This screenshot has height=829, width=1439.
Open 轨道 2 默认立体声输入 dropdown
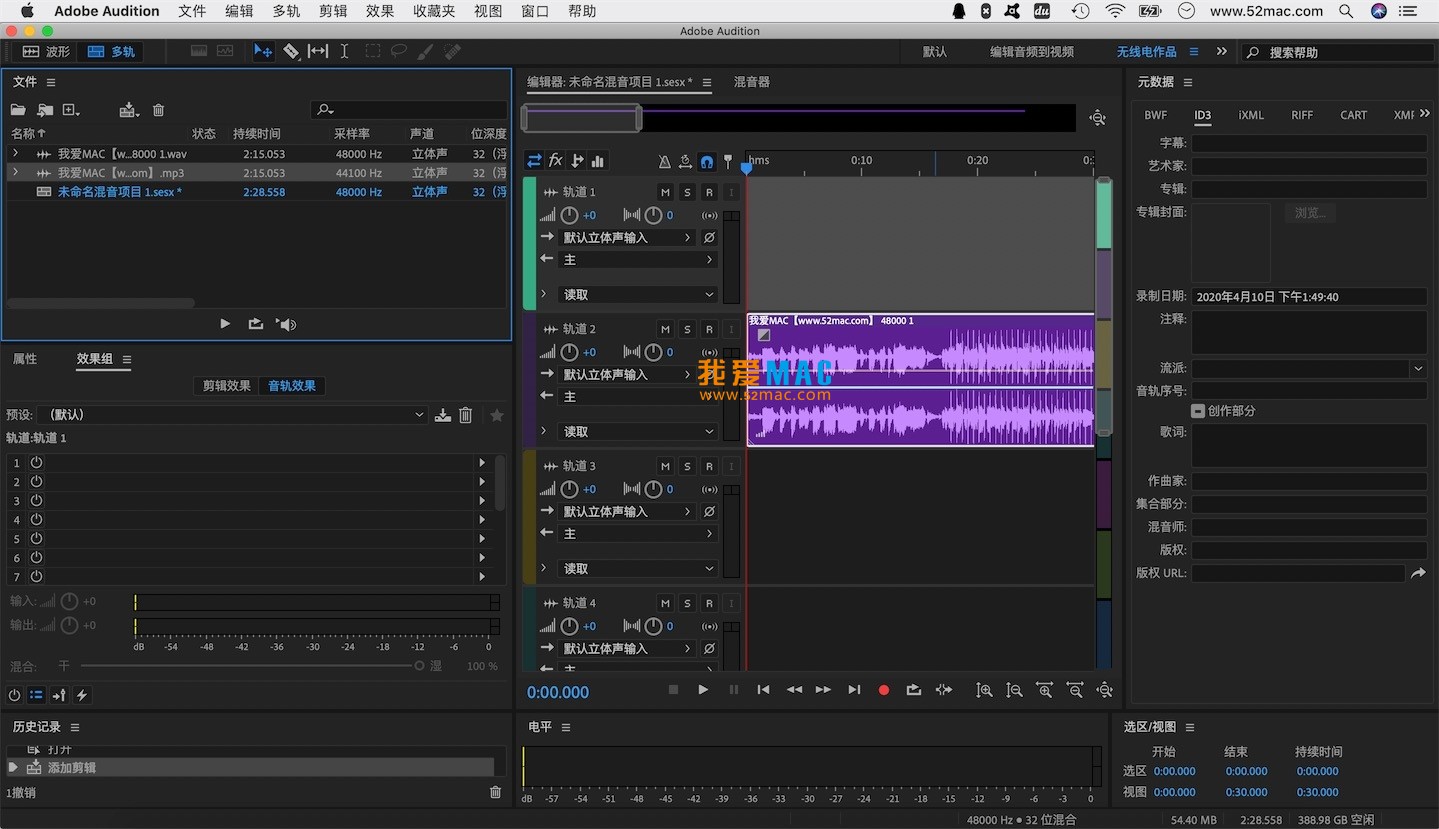click(x=627, y=375)
